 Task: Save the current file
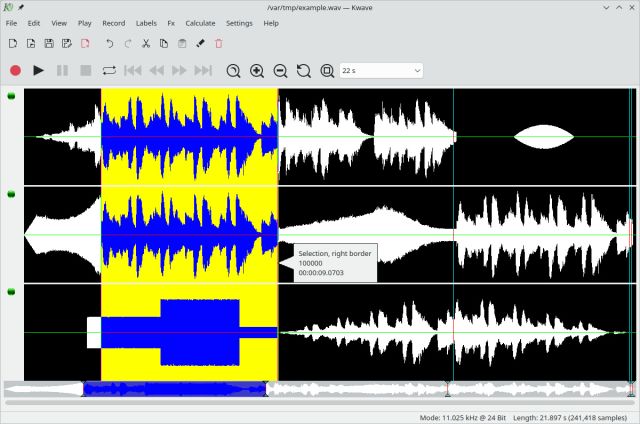click(49, 43)
